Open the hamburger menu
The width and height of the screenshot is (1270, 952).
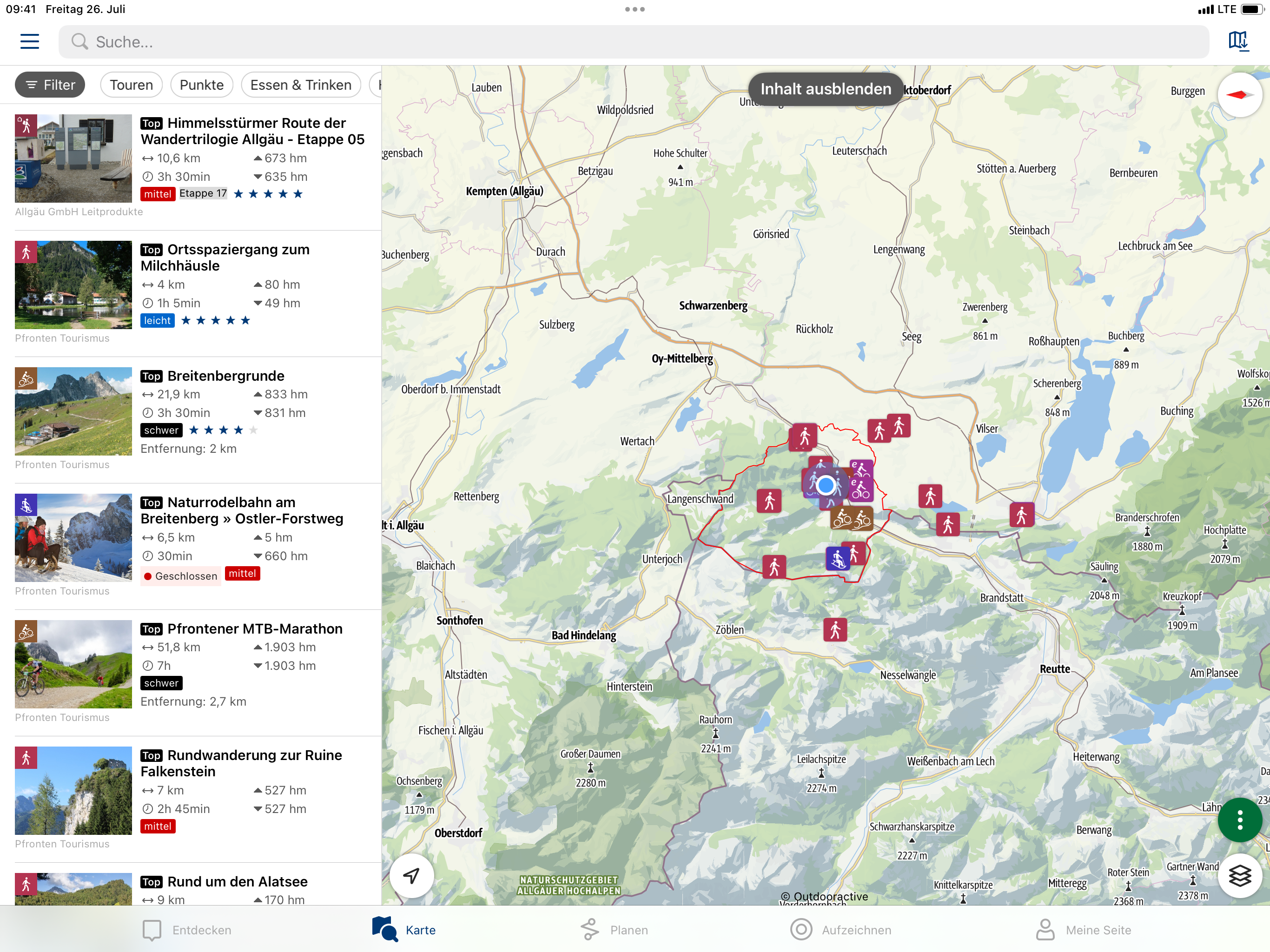(29, 41)
